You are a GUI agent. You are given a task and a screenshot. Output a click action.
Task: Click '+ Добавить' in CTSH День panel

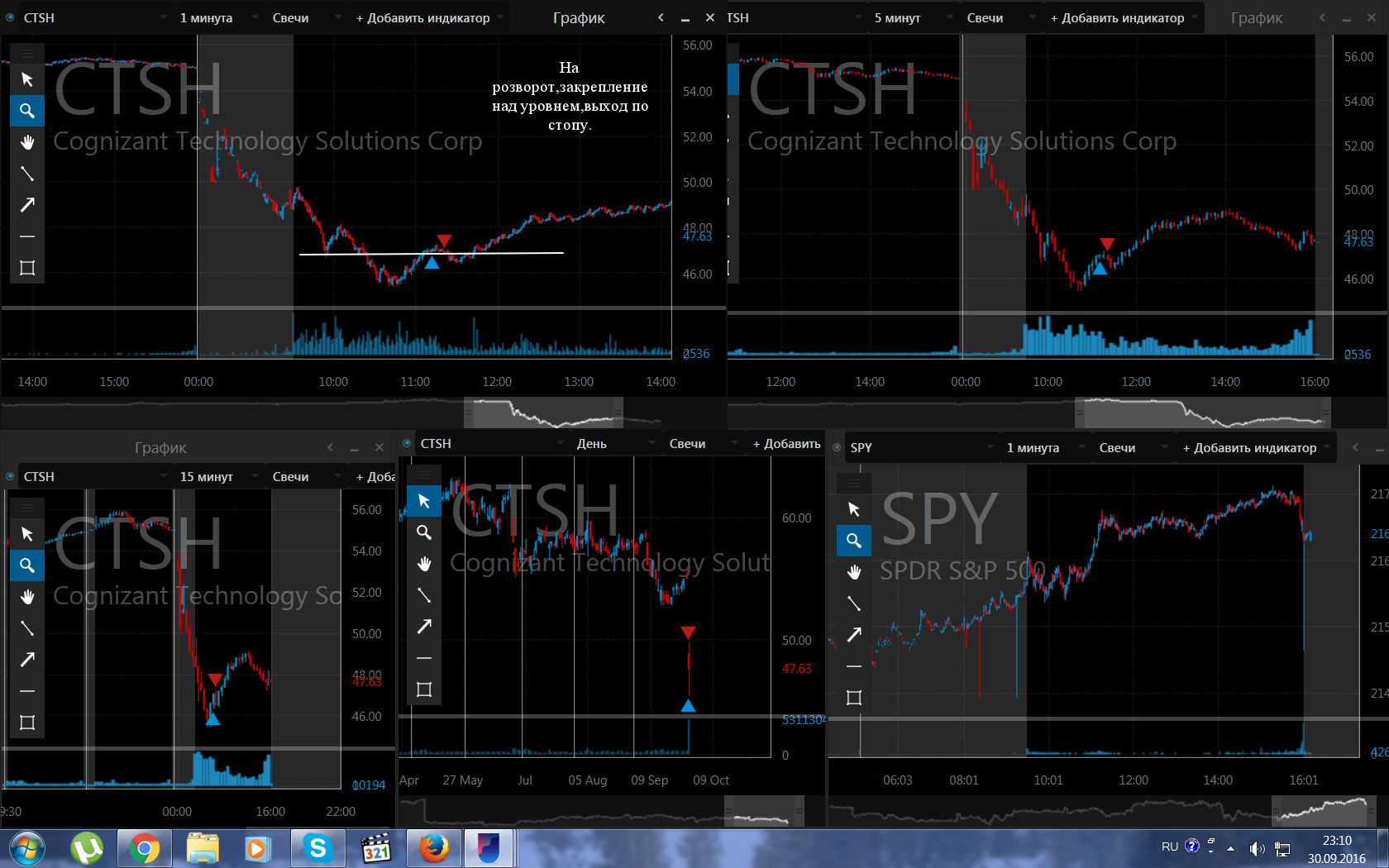(786, 443)
